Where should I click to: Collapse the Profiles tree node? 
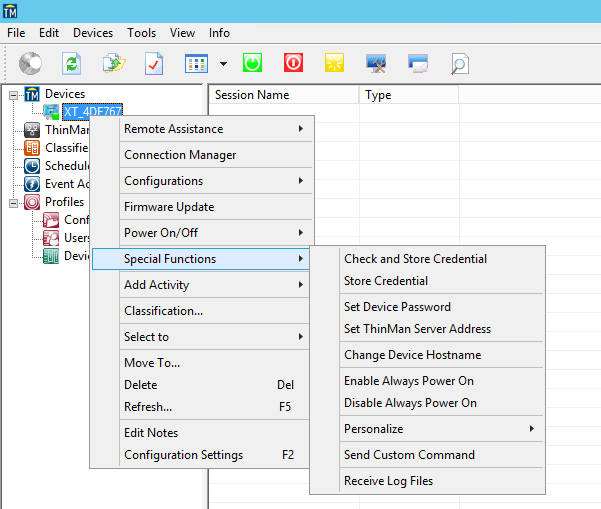pyautogui.click(x=14, y=202)
